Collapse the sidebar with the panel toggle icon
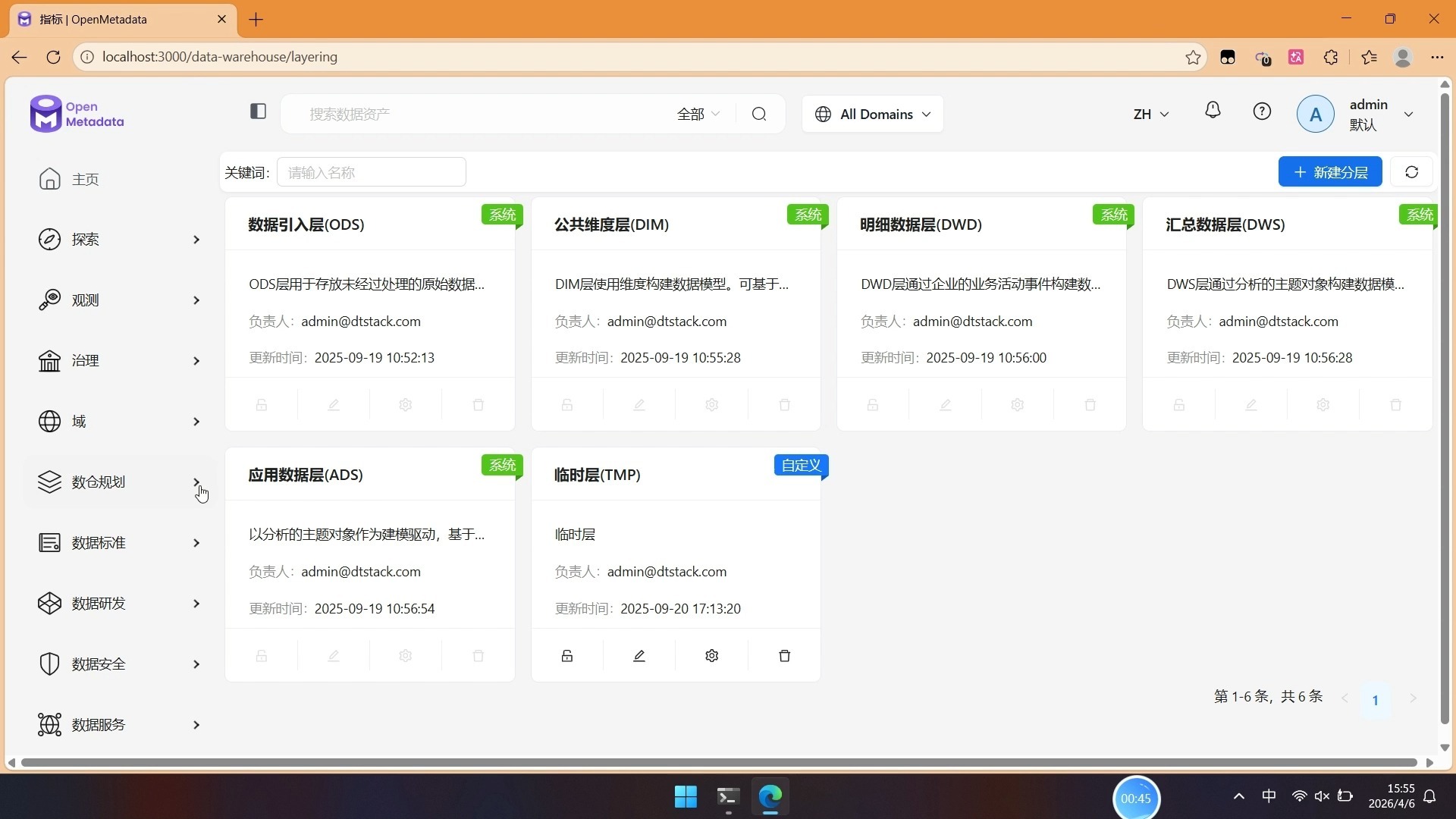 click(258, 111)
